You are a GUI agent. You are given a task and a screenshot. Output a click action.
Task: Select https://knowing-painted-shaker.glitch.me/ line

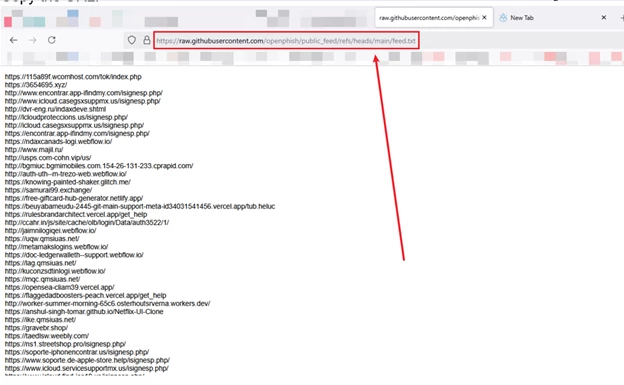[68, 182]
